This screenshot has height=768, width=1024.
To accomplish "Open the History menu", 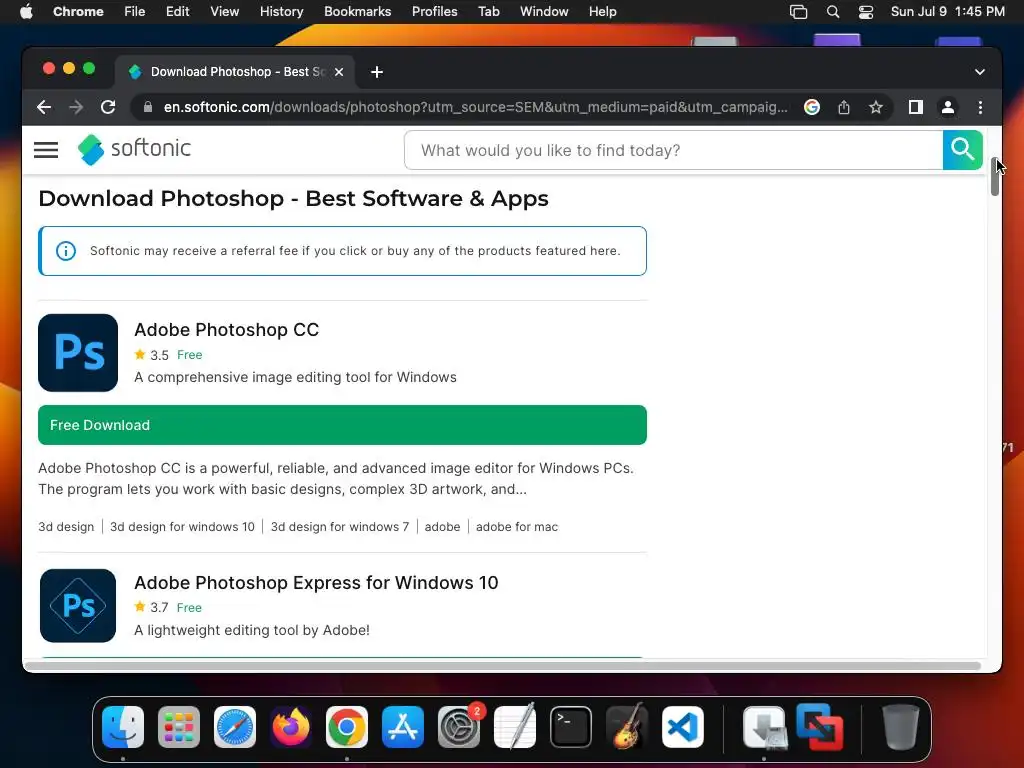I will click(281, 11).
